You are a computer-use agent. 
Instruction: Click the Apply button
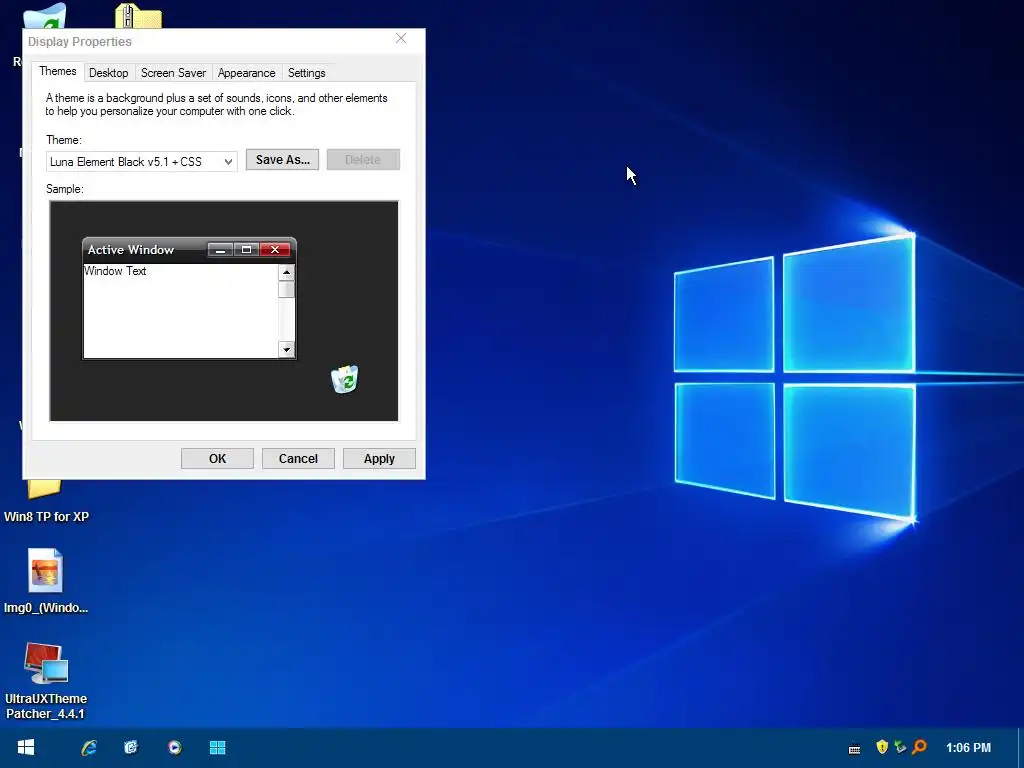click(x=379, y=458)
